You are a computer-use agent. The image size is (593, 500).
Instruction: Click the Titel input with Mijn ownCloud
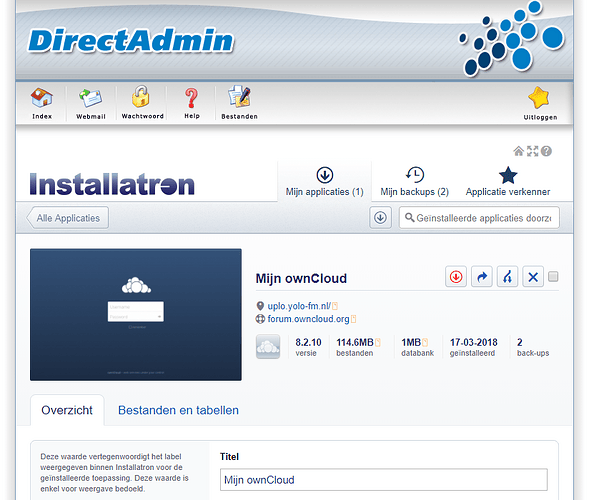383,480
